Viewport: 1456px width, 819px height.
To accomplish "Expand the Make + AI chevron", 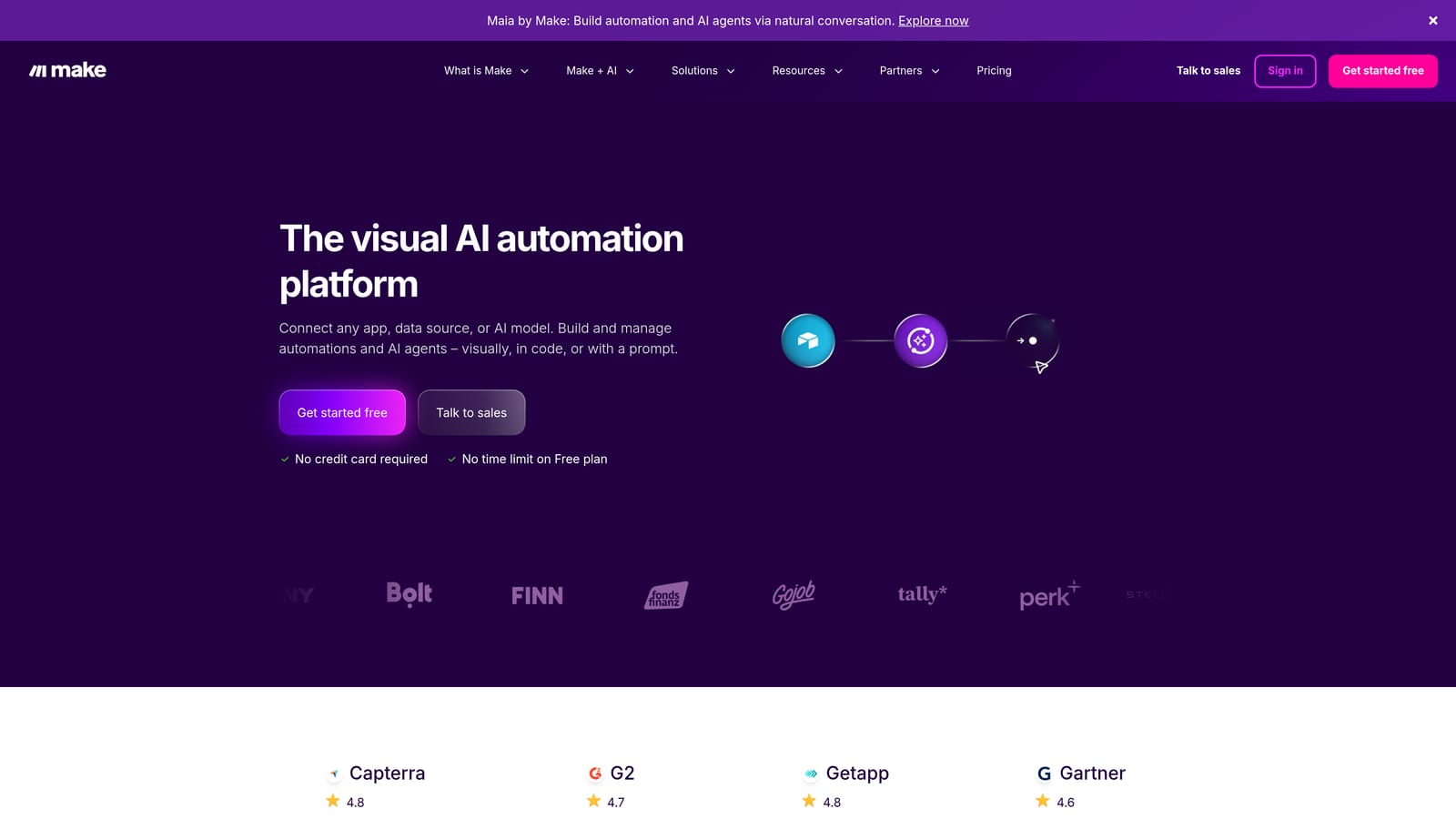I will [x=630, y=71].
